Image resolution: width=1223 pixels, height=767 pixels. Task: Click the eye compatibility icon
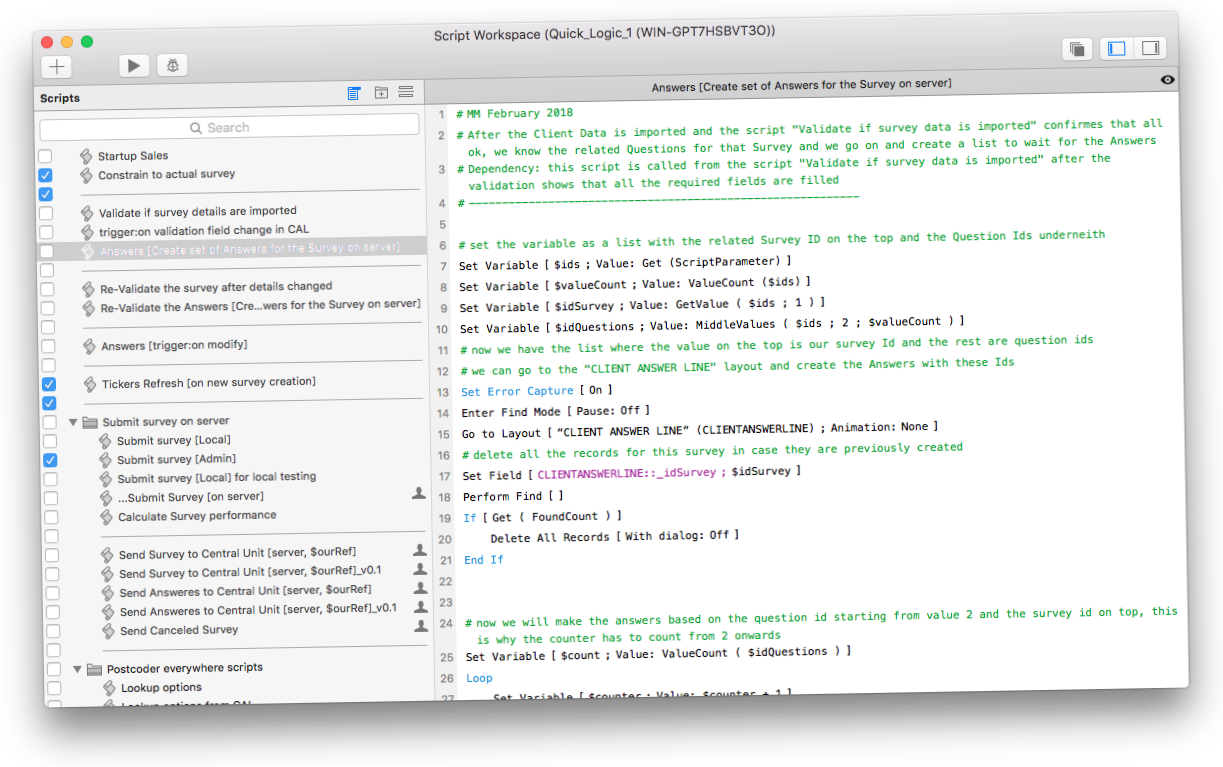tap(1167, 80)
